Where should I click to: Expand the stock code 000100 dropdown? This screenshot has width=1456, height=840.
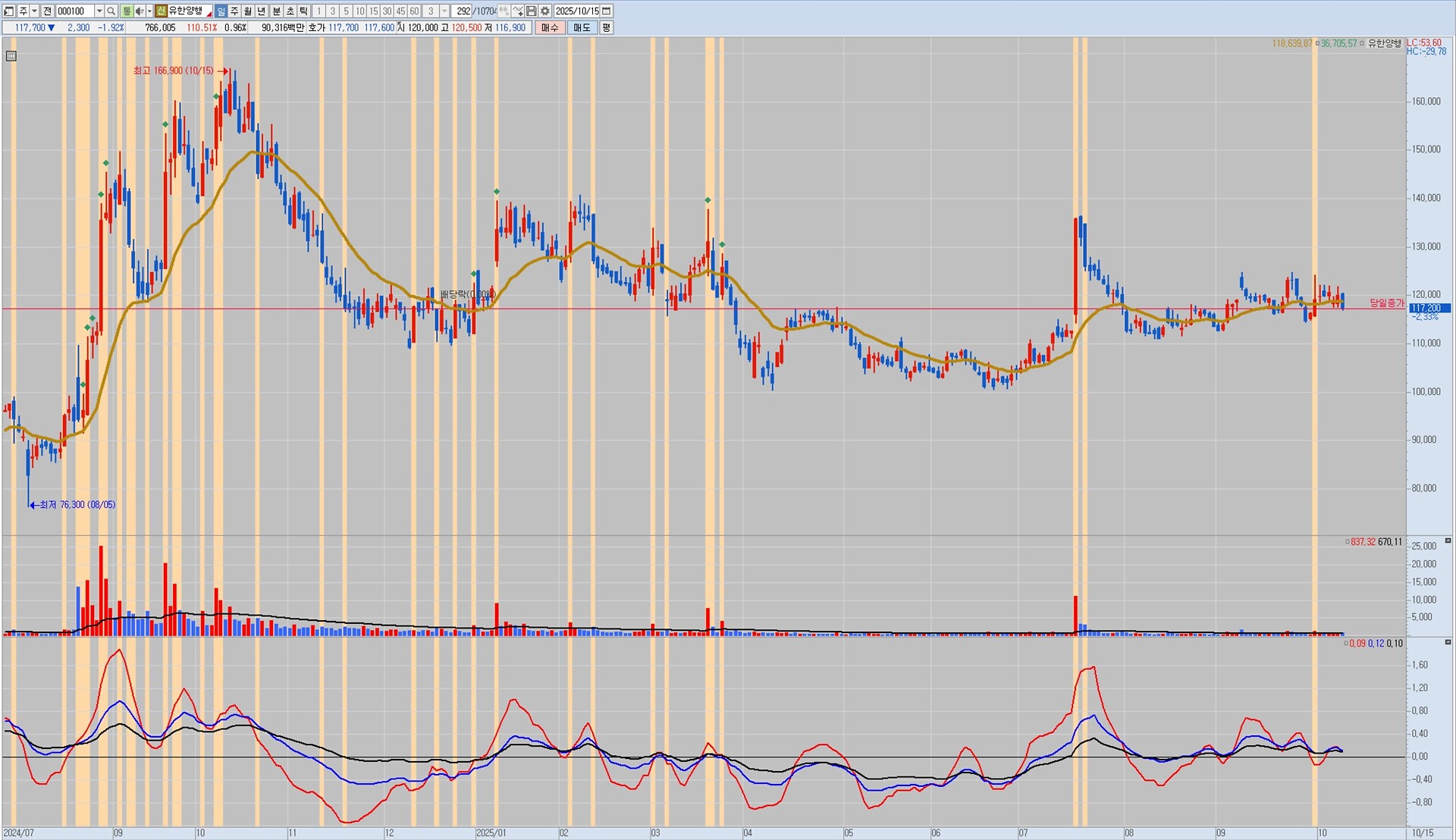99,11
